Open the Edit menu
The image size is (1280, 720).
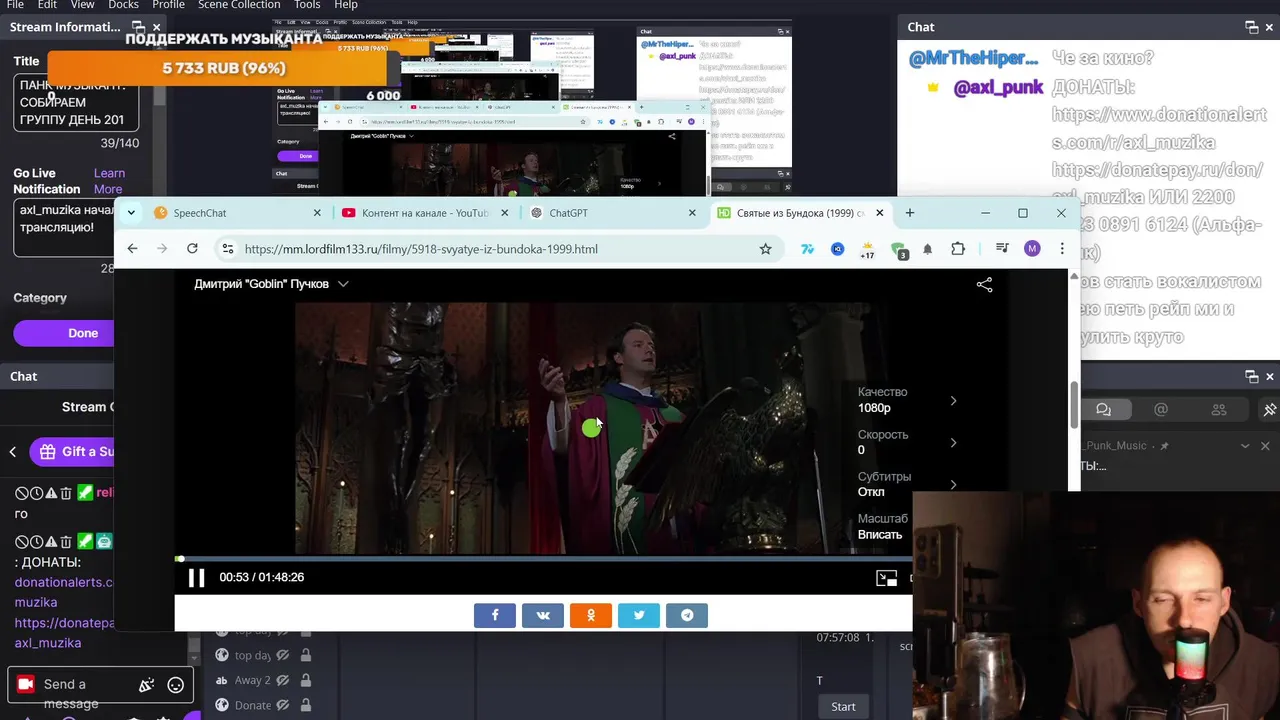click(x=47, y=5)
